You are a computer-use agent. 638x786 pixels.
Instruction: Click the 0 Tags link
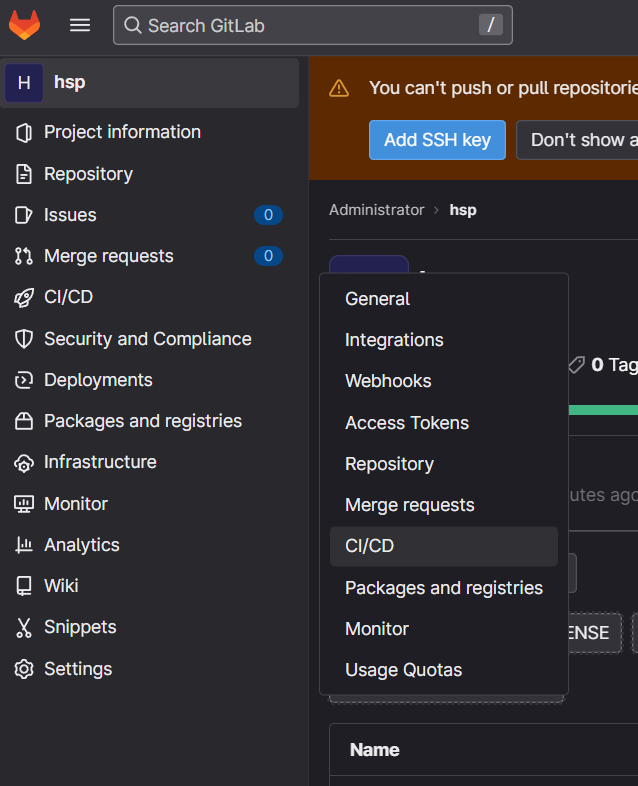tap(614, 365)
